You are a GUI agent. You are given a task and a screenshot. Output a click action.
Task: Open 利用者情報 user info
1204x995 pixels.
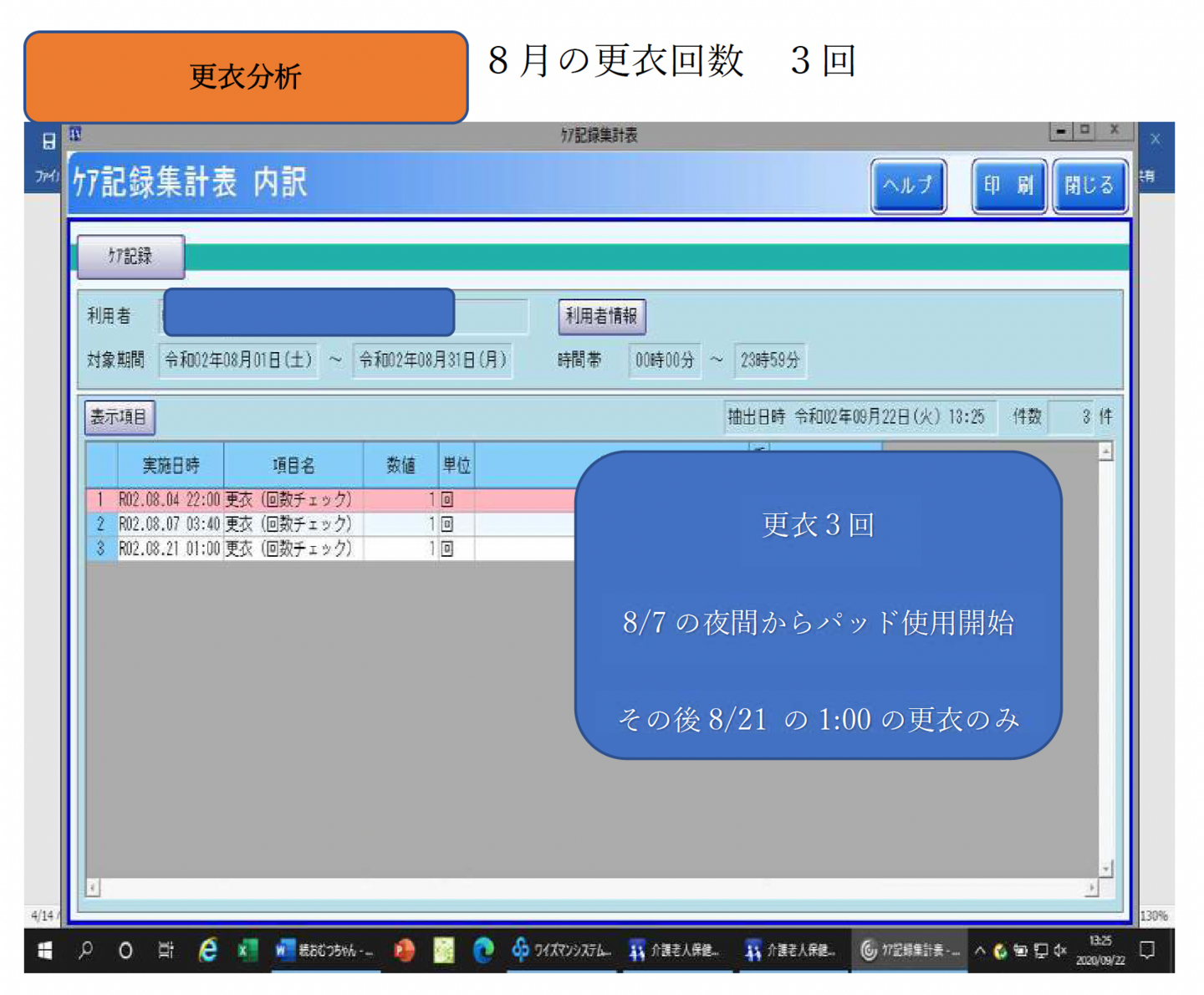(x=601, y=316)
